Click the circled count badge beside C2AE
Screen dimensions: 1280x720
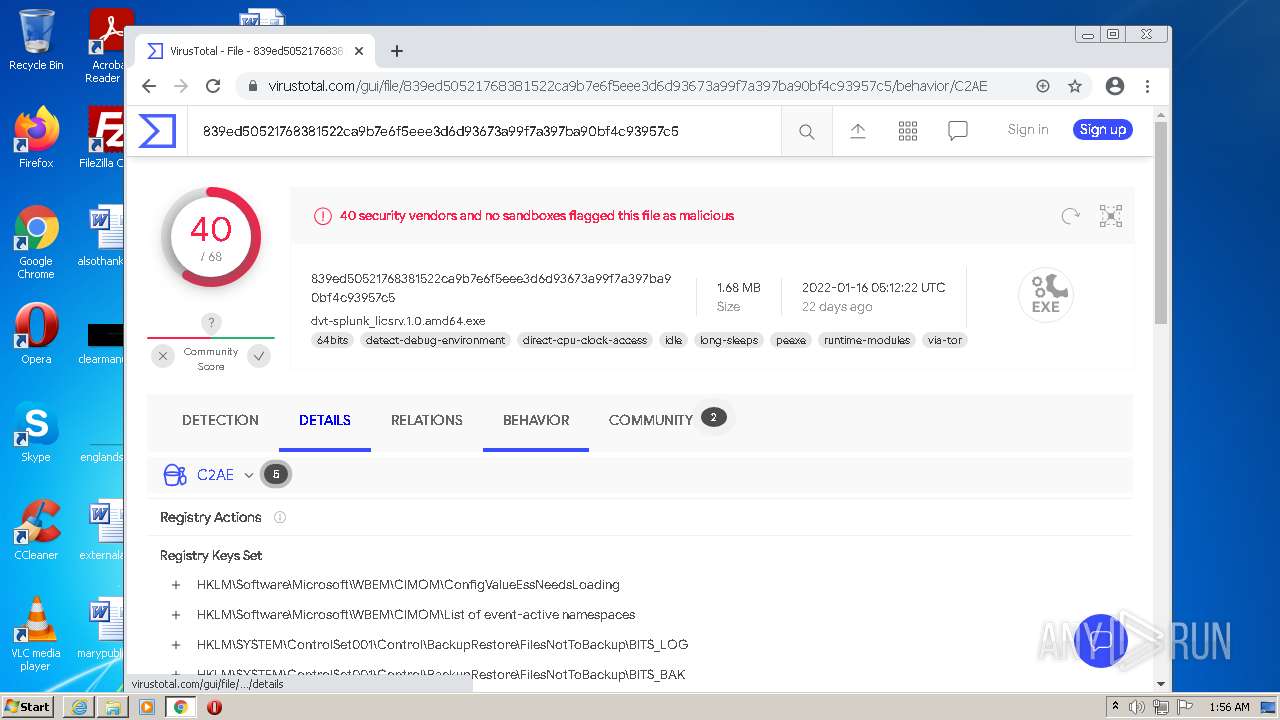tap(276, 474)
